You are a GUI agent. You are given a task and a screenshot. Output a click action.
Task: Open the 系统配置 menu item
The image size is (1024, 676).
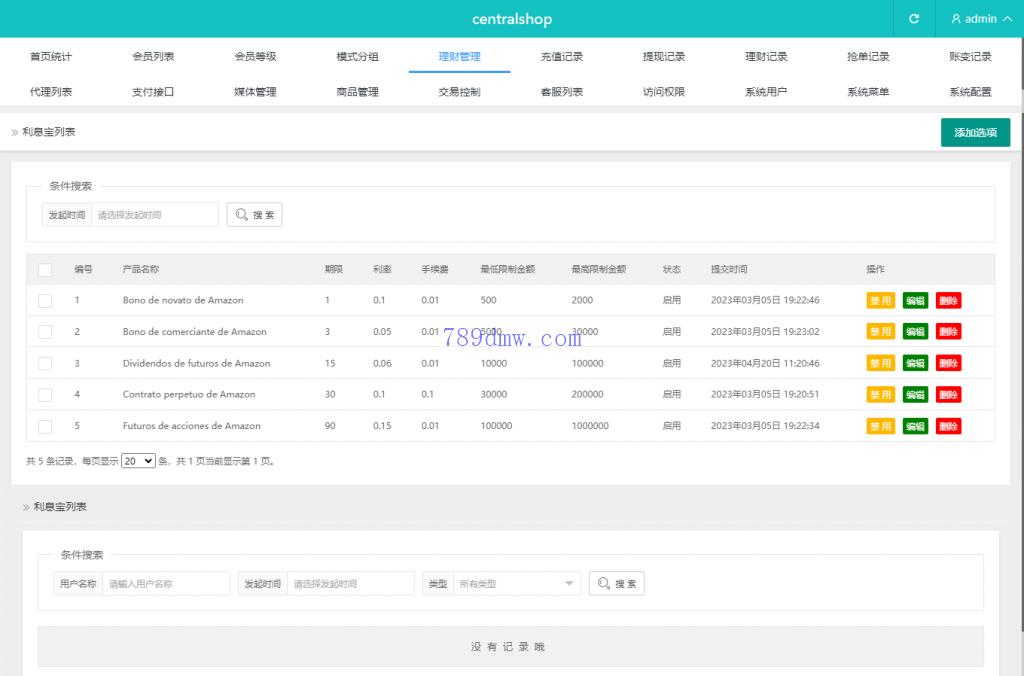970,92
